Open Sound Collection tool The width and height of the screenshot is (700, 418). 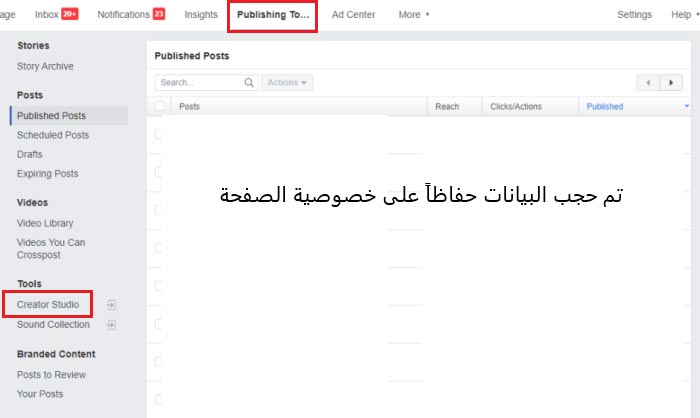click(53, 325)
